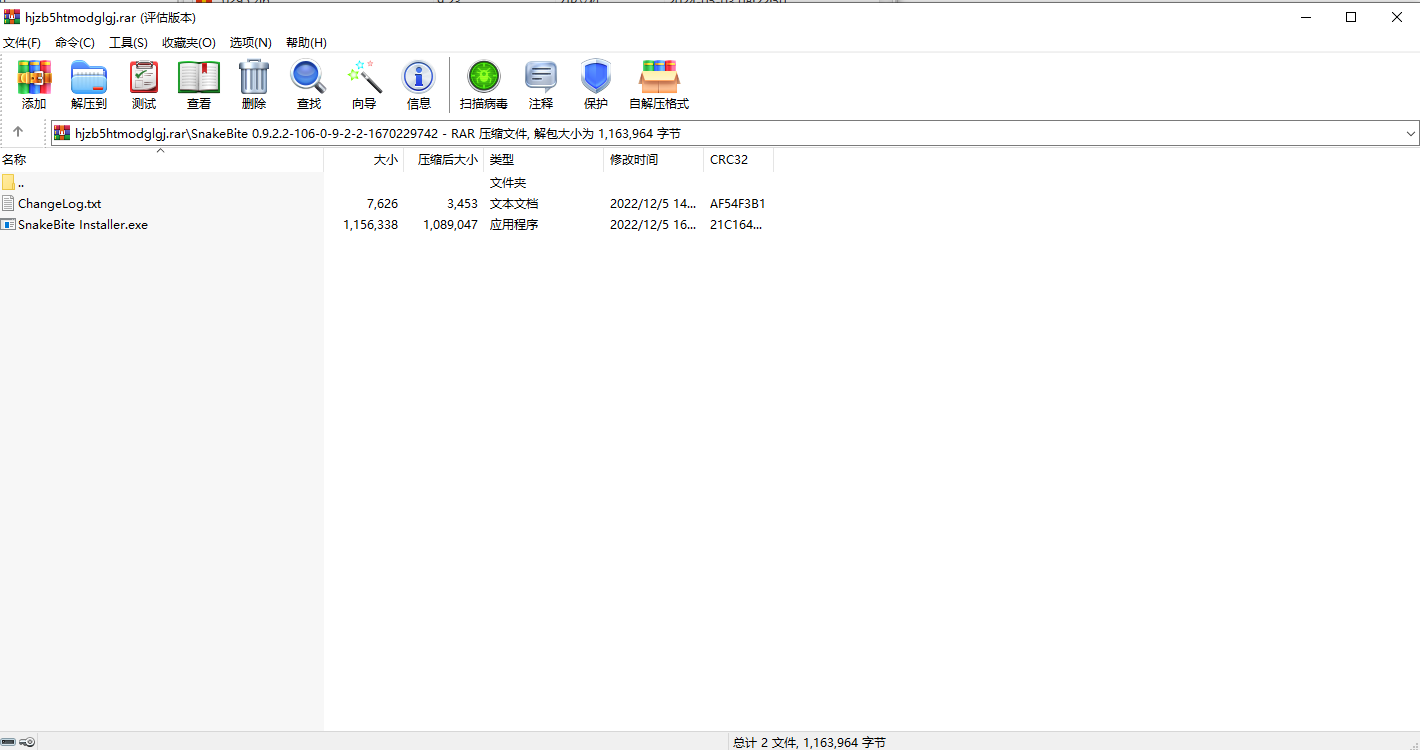
Task: Sort by 大小 column header
Action: pyautogui.click(x=364, y=159)
